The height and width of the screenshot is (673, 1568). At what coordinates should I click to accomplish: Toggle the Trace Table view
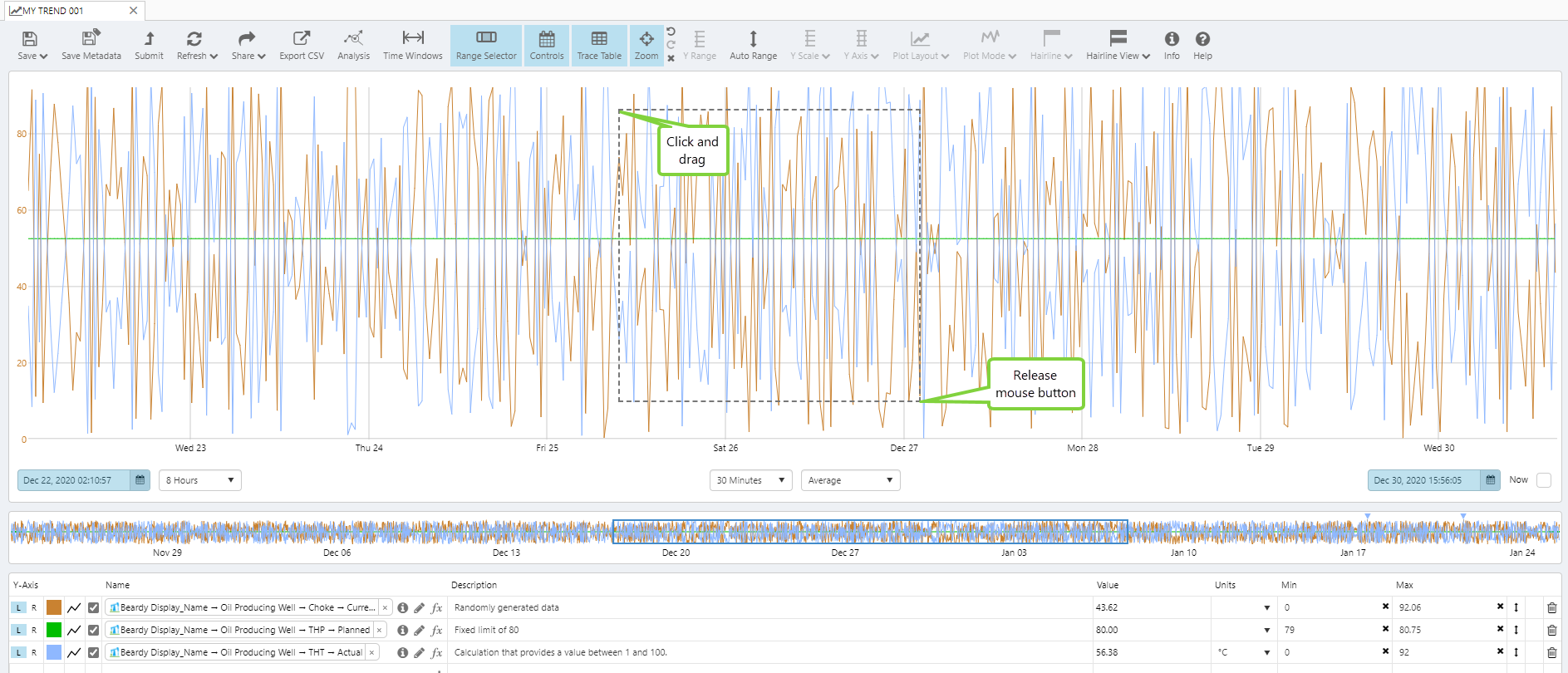(x=599, y=45)
